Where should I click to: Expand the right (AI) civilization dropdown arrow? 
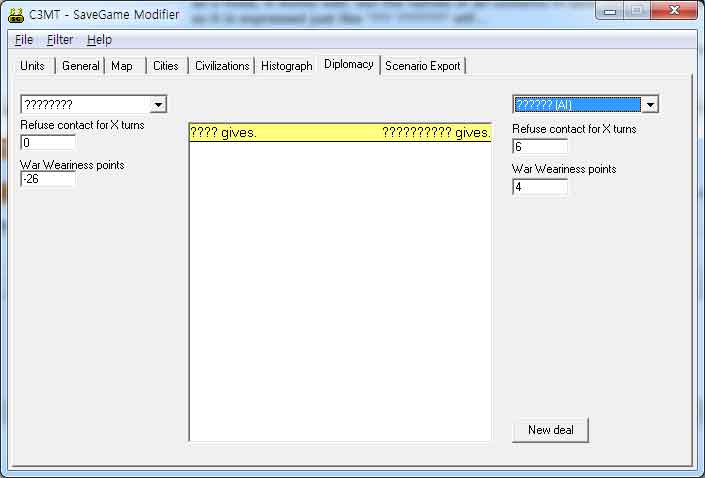pyautogui.click(x=650, y=105)
